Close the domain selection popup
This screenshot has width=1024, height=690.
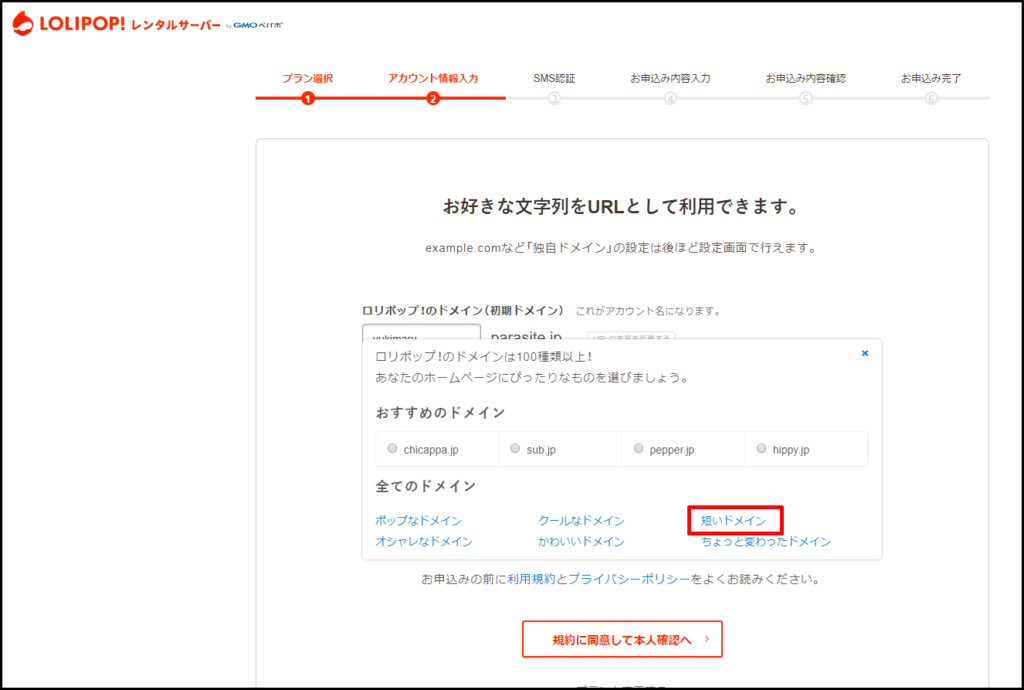click(x=865, y=353)
